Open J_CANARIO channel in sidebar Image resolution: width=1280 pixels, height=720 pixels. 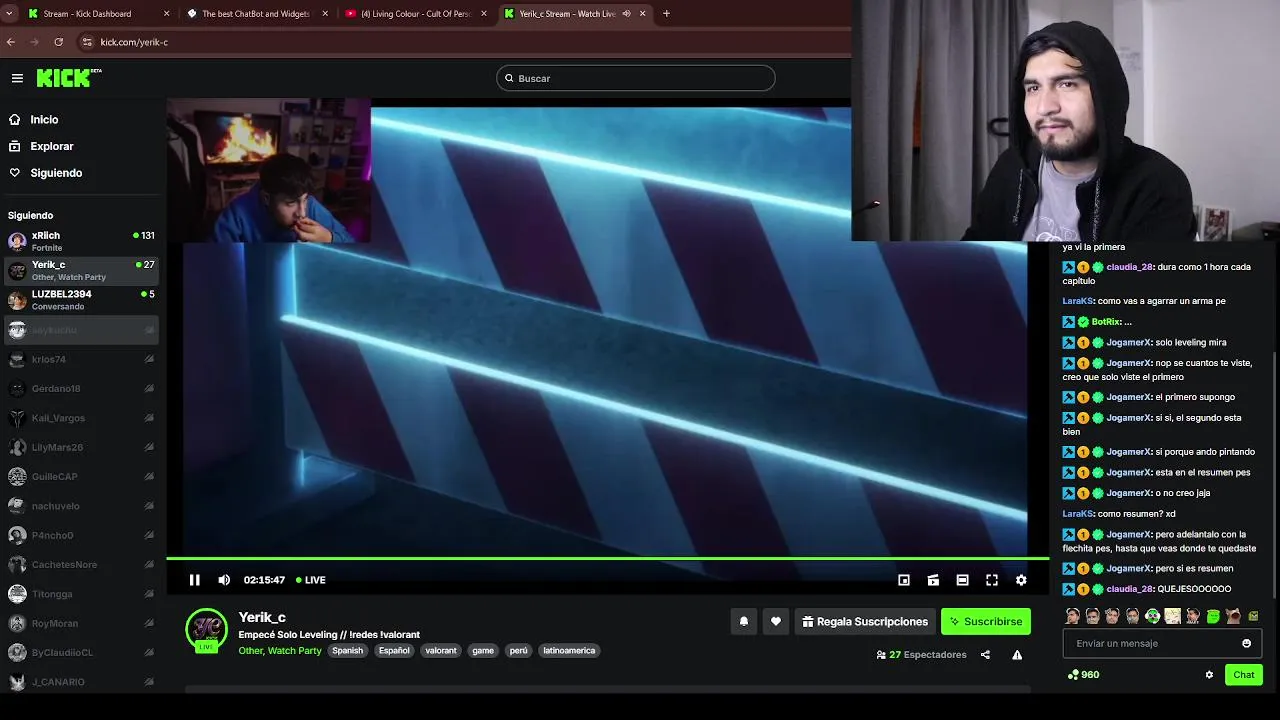click(x=82, y=682)
